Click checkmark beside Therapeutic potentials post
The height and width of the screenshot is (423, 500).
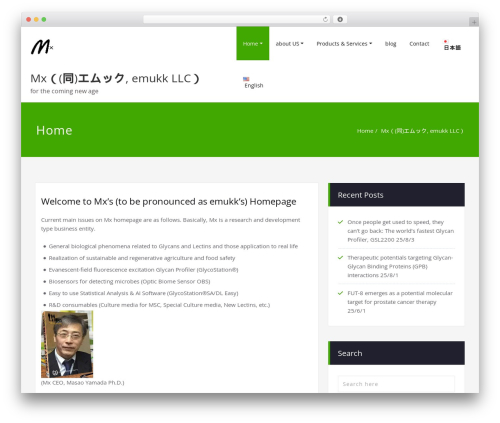(x=340, y=258)
